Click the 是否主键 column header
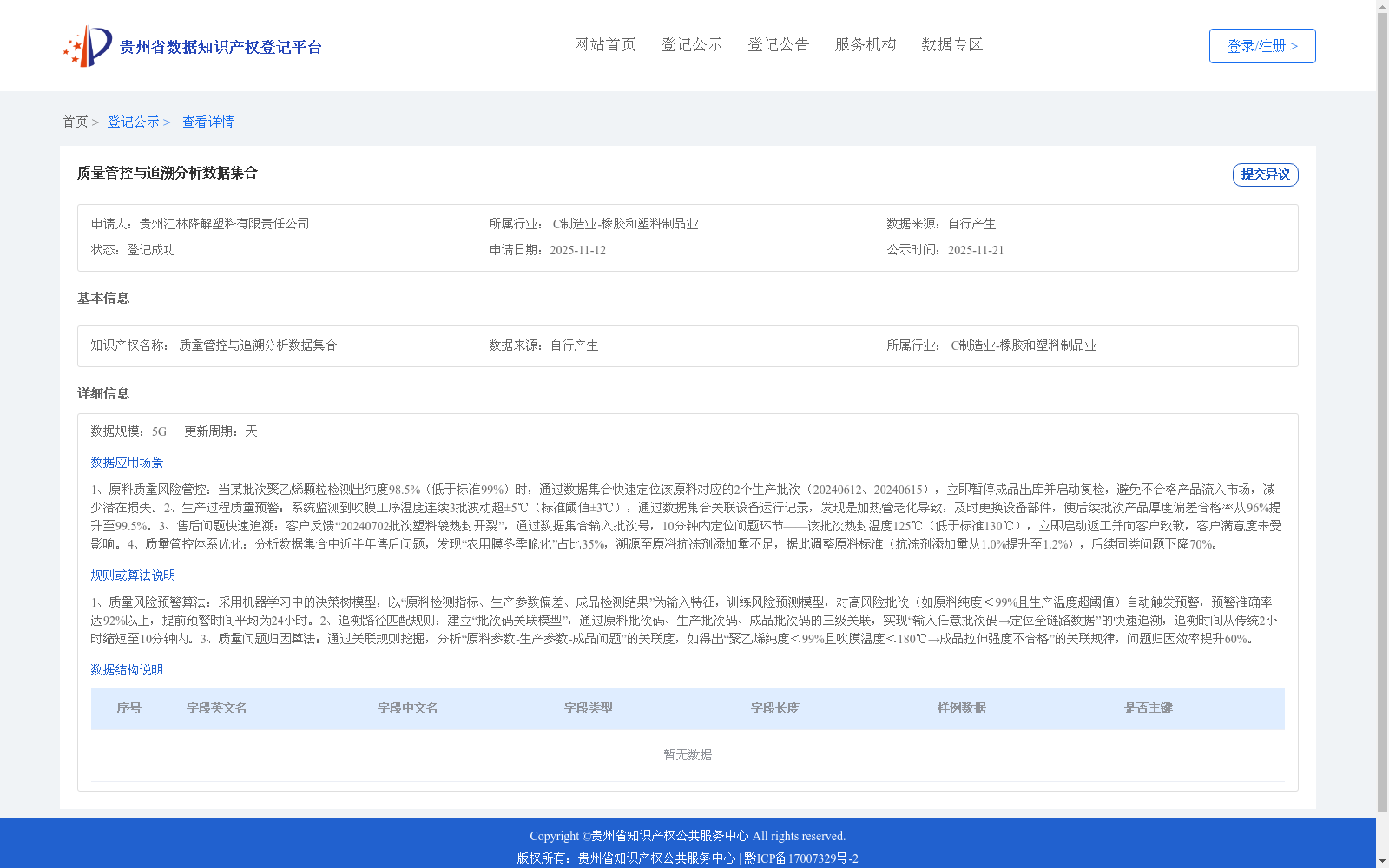The image size is (1389, 868). [1148, 708]
